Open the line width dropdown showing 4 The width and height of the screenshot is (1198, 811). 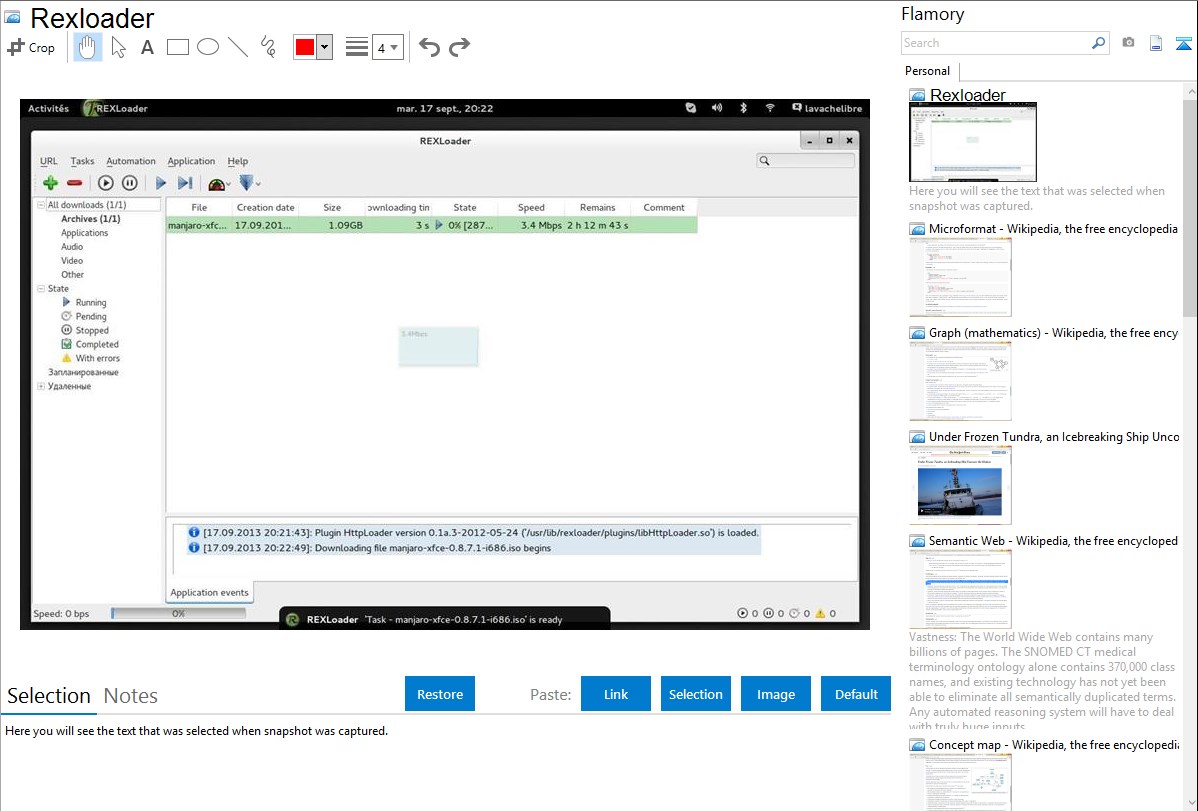(387, 47)
